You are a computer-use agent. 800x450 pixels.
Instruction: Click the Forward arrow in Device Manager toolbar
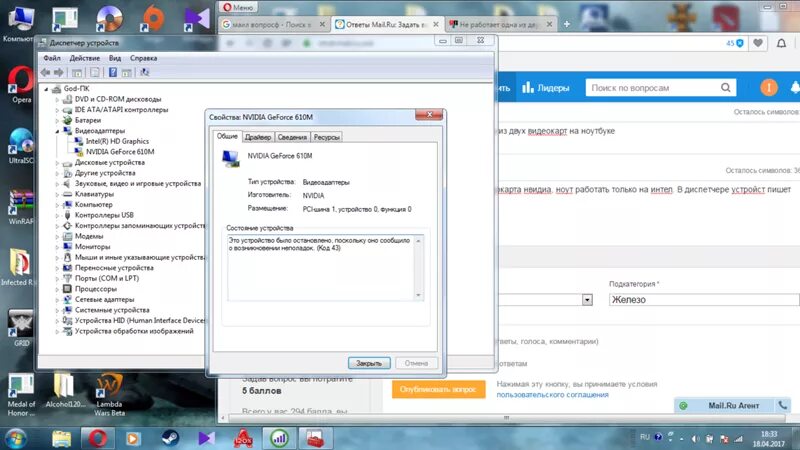(59, 72)
